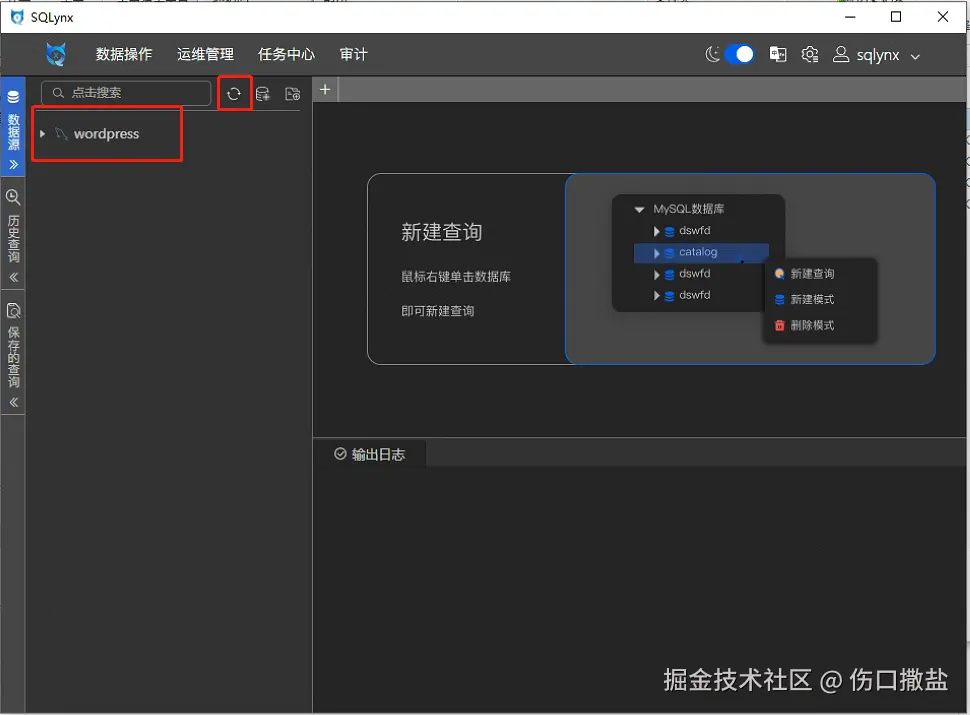Maximize the SQLynx window
The width and height of the screenshot is (970, 715).
click(x=896, y=17)
